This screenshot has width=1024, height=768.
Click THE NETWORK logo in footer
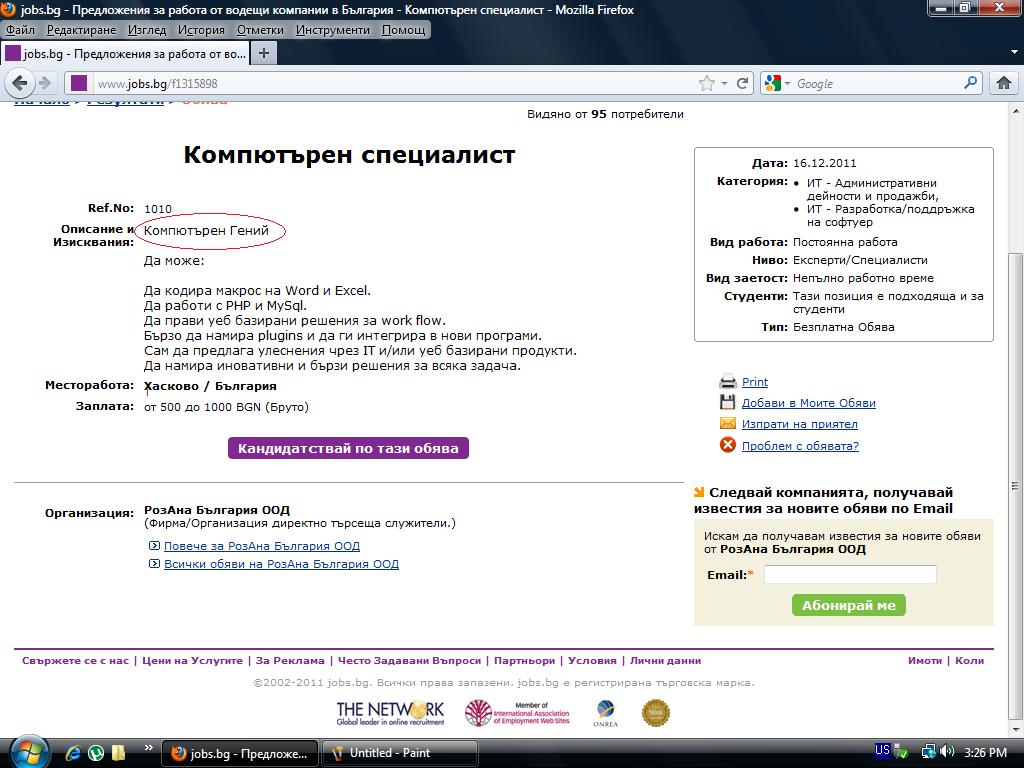pos(390,712)
